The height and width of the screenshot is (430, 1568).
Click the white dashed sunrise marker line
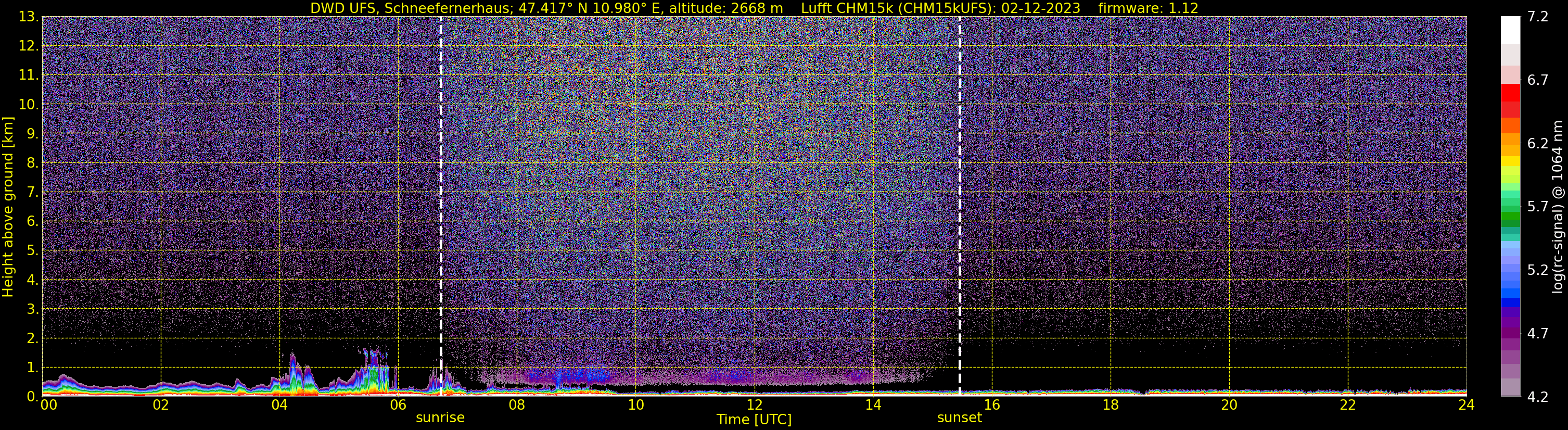(x=441, y=206)
